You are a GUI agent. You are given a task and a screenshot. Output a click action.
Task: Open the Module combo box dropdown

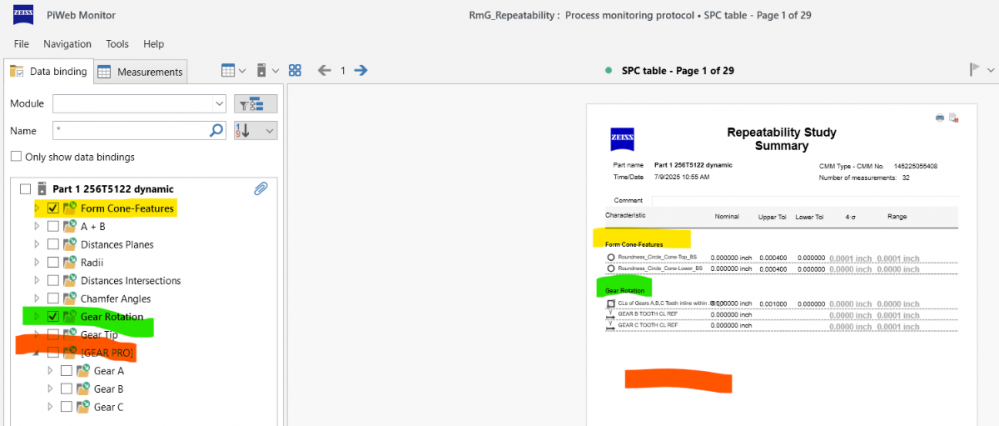220,103
